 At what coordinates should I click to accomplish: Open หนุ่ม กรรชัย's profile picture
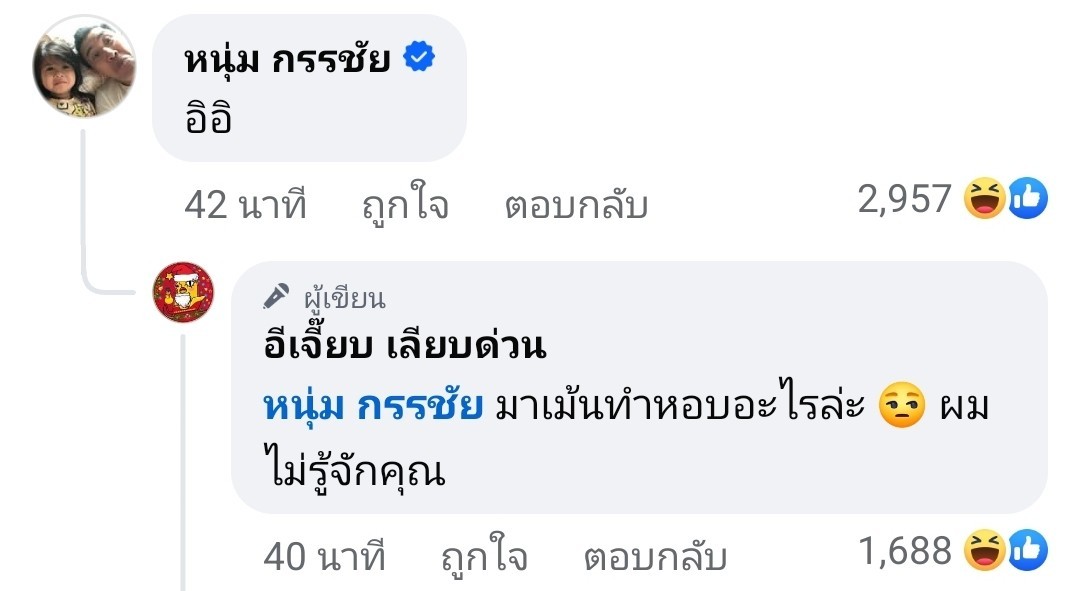coord(84,68)
